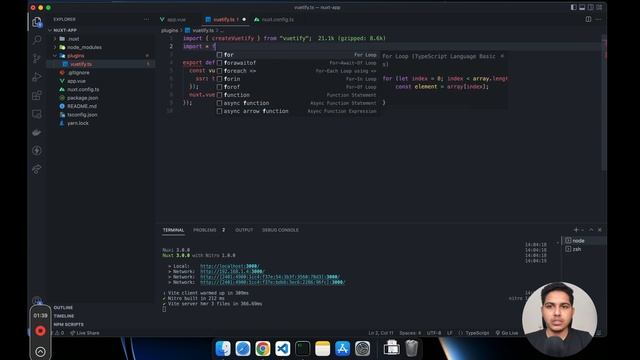Viewport: 640px width, 360px height.
Task: Open the 192.168 network URL in terminal
Action: [x=232, y=271]
